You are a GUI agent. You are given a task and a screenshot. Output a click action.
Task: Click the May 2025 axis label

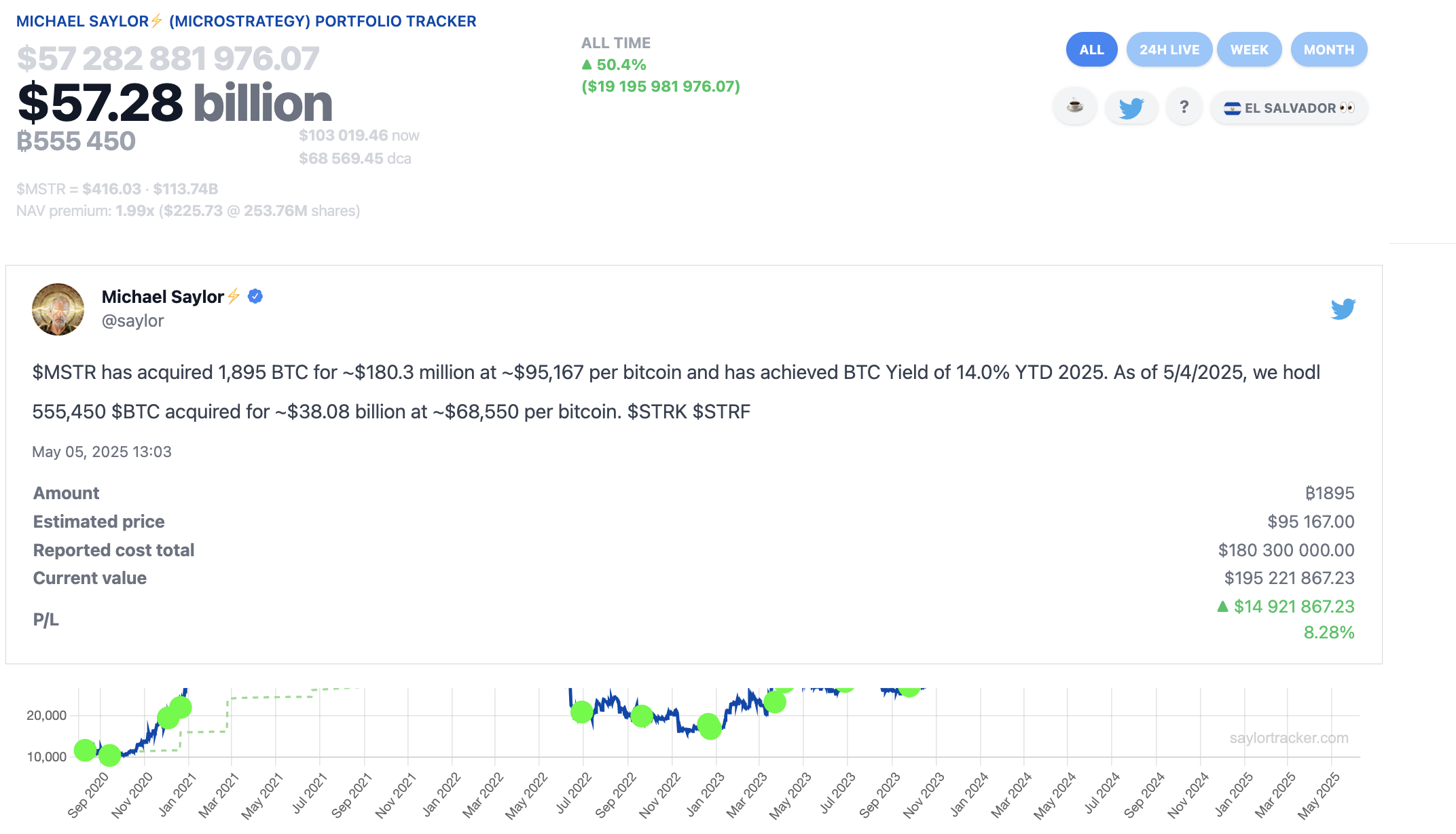[1319, 795]
